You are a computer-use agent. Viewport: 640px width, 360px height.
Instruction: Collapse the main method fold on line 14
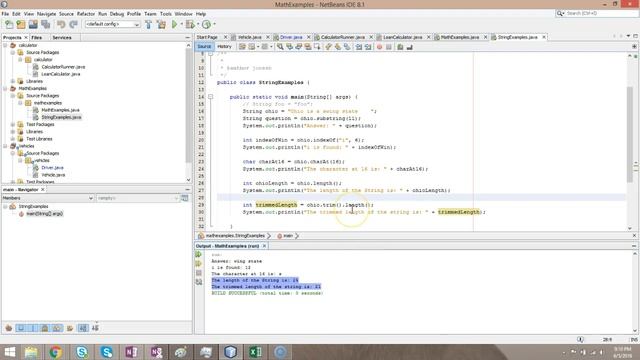point(211,97)
